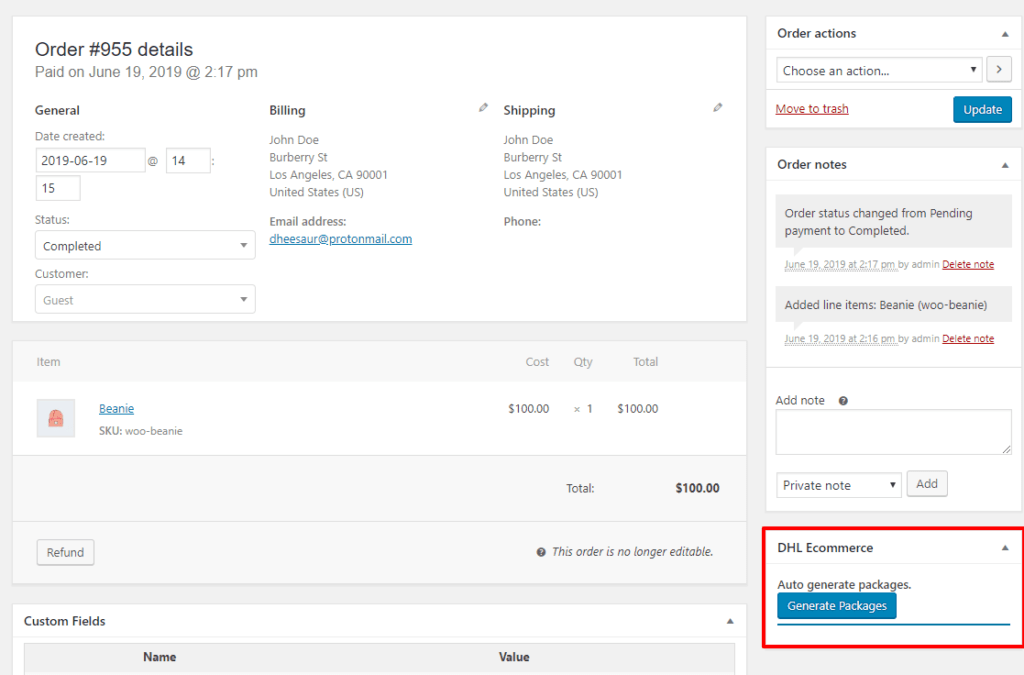
Task: Collapse the DHL Ecommerce panel
Action: 1005,547
